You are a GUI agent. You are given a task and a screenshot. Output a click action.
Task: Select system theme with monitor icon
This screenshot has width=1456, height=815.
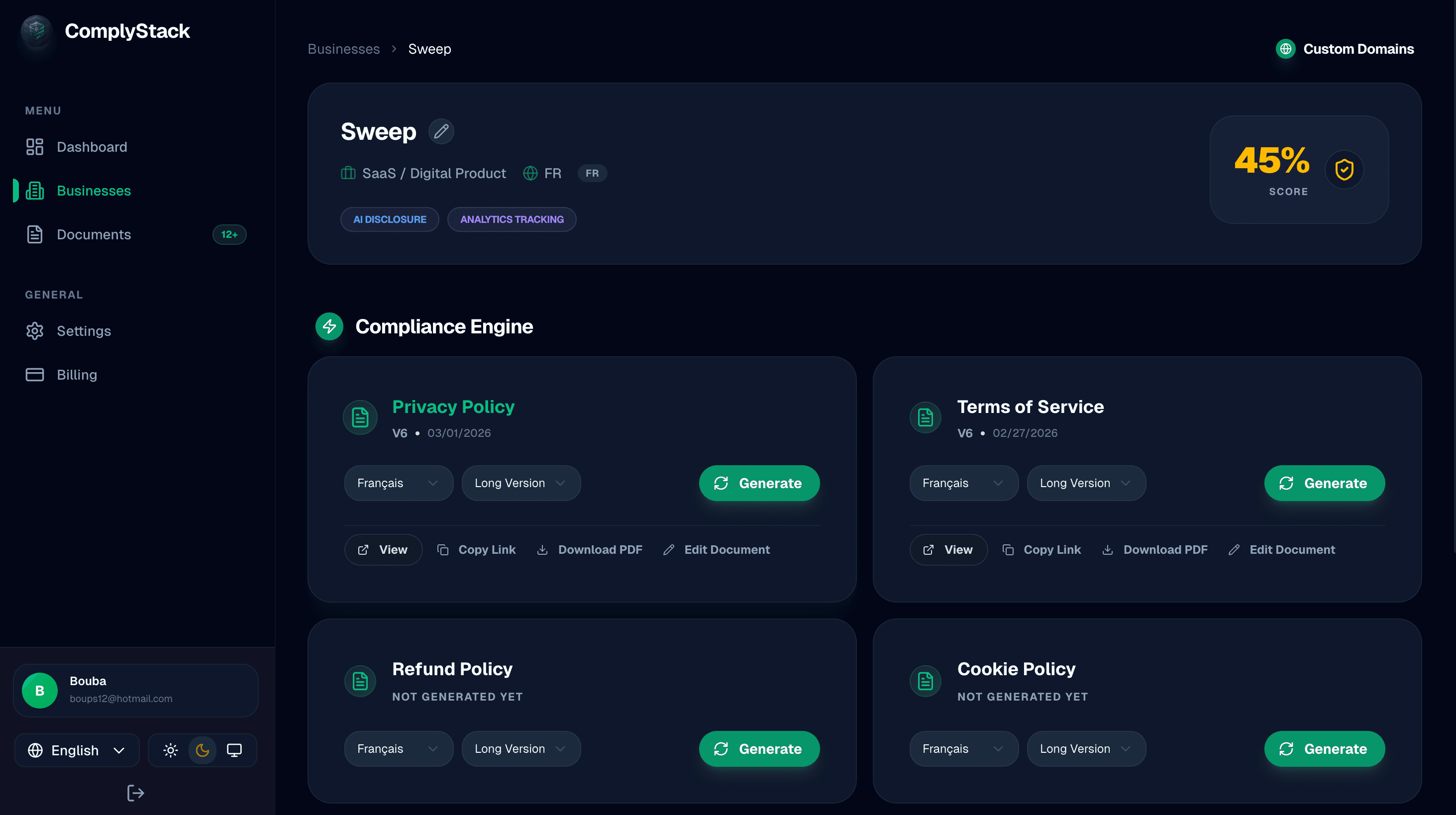234,750
